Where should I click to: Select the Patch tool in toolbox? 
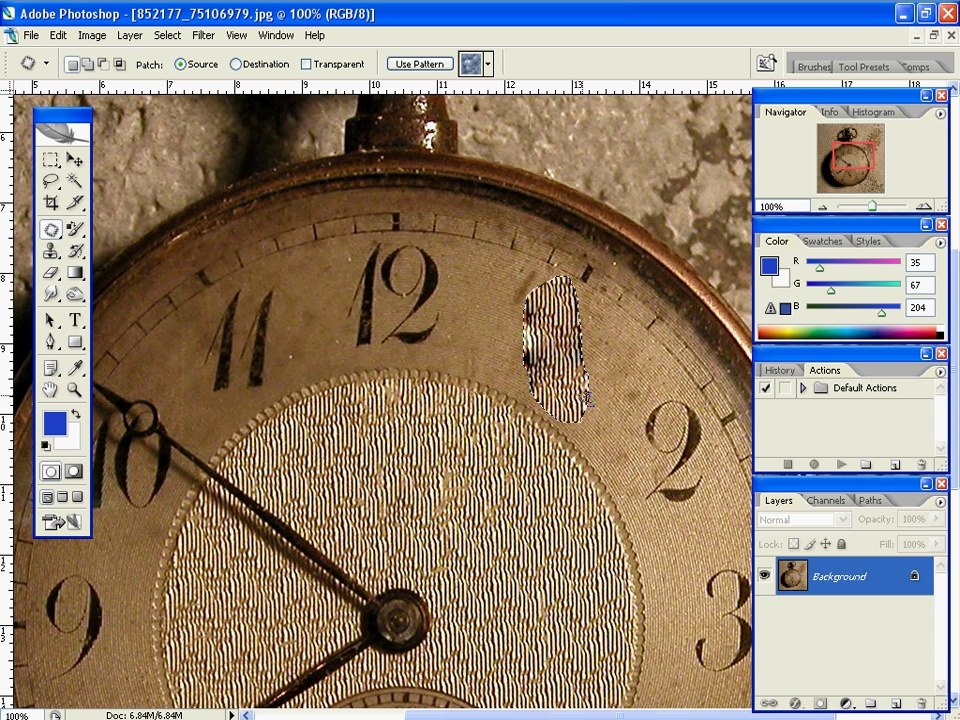pyautogui.click(x=51, y=230)
